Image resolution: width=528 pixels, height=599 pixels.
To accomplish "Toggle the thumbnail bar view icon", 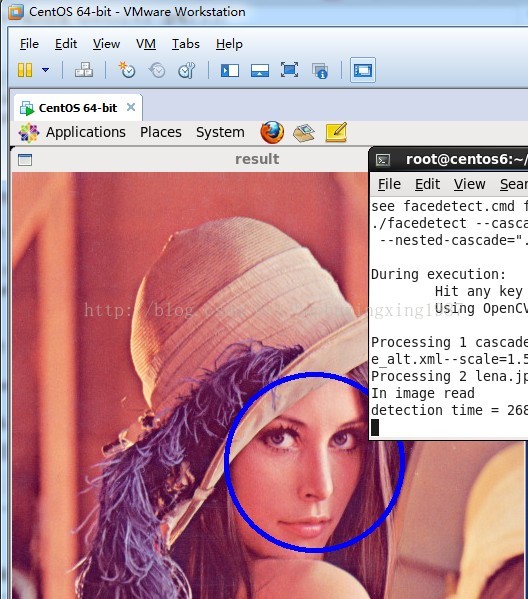I will pos(260,71).
